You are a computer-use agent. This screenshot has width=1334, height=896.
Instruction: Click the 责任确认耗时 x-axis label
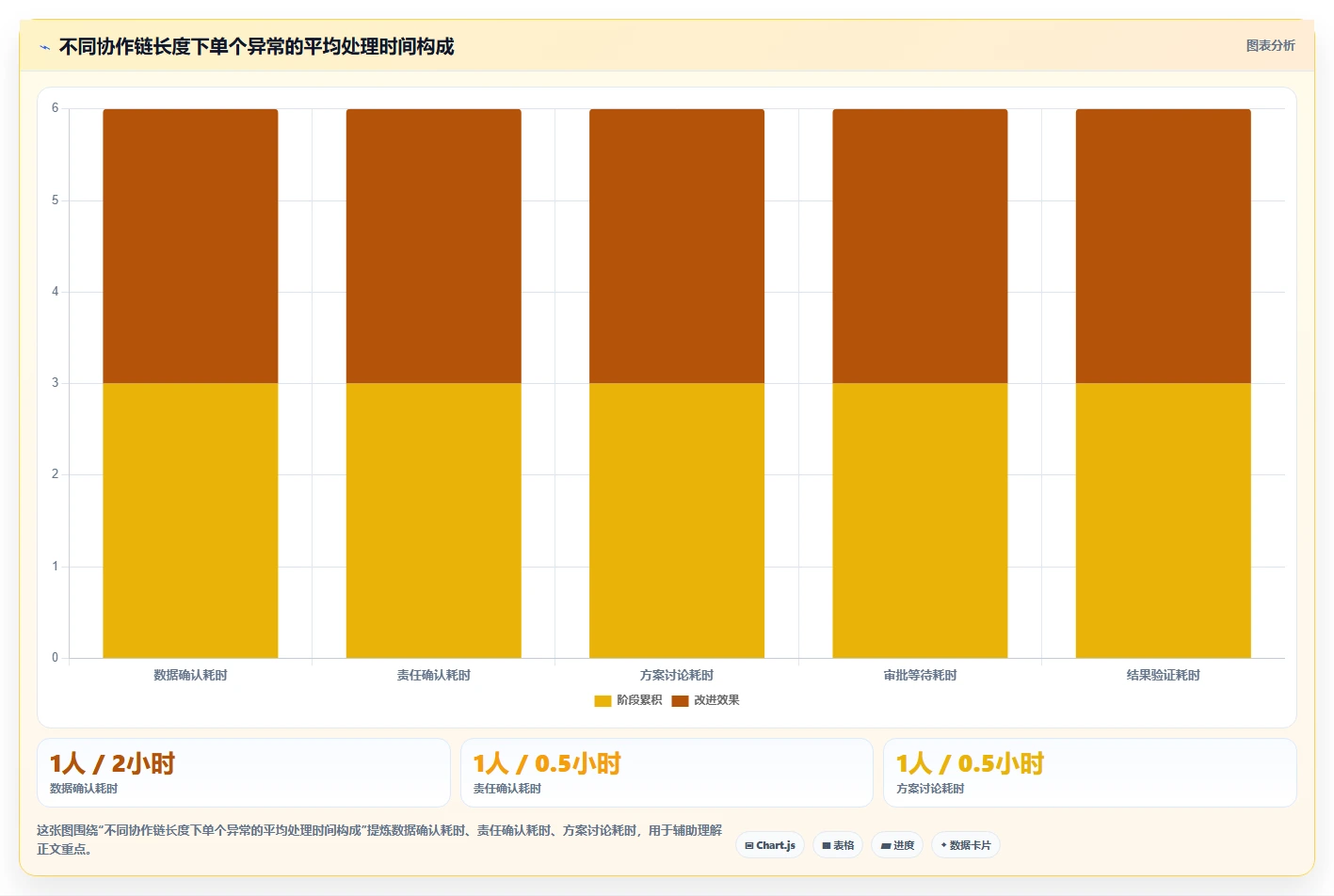coord(434,675)
